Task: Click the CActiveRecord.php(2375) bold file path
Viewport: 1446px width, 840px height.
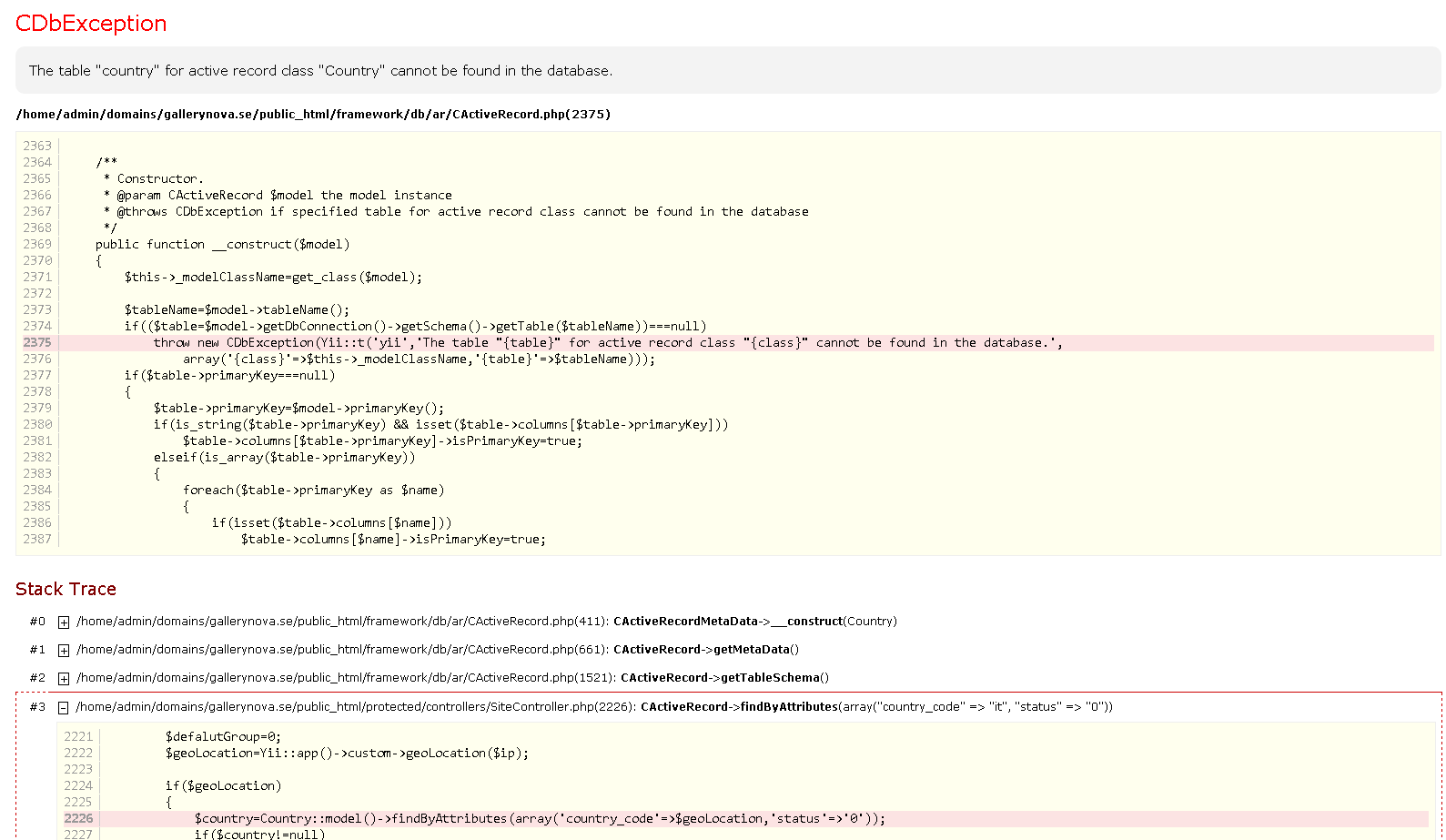Action: coord(313,115)
